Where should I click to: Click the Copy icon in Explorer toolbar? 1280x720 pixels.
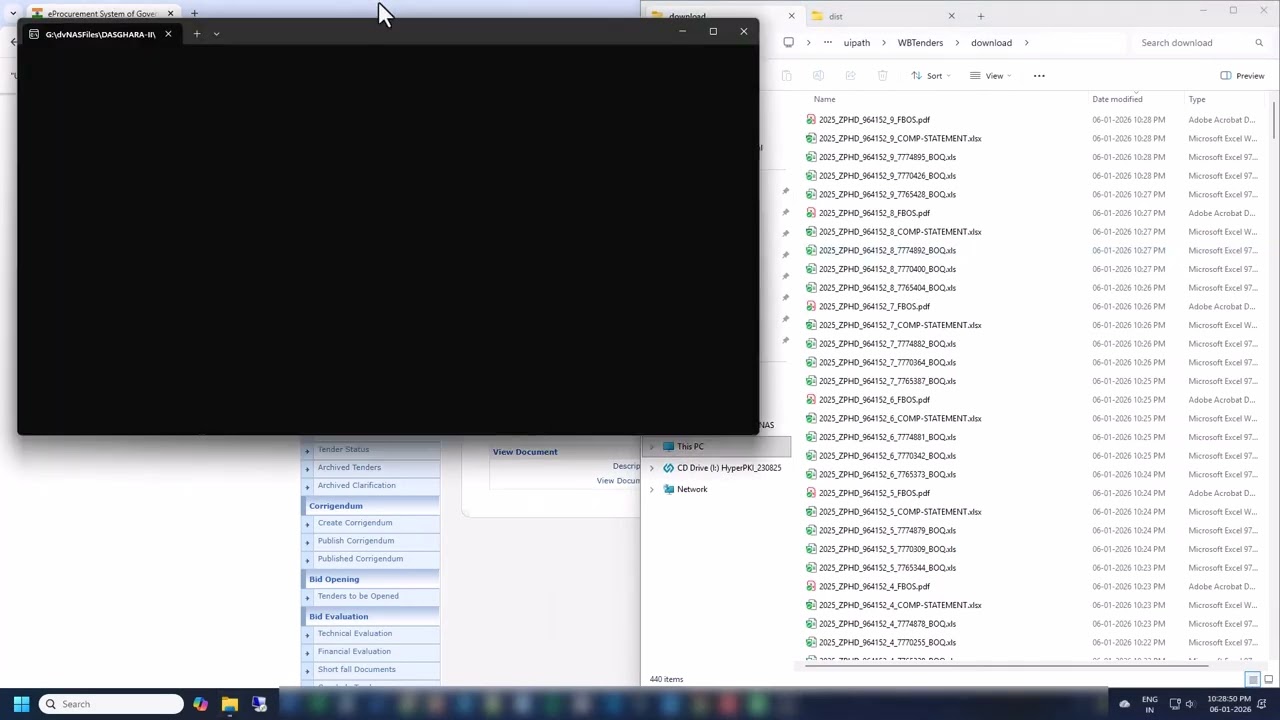pyautogui.click(x=786, y=76)
